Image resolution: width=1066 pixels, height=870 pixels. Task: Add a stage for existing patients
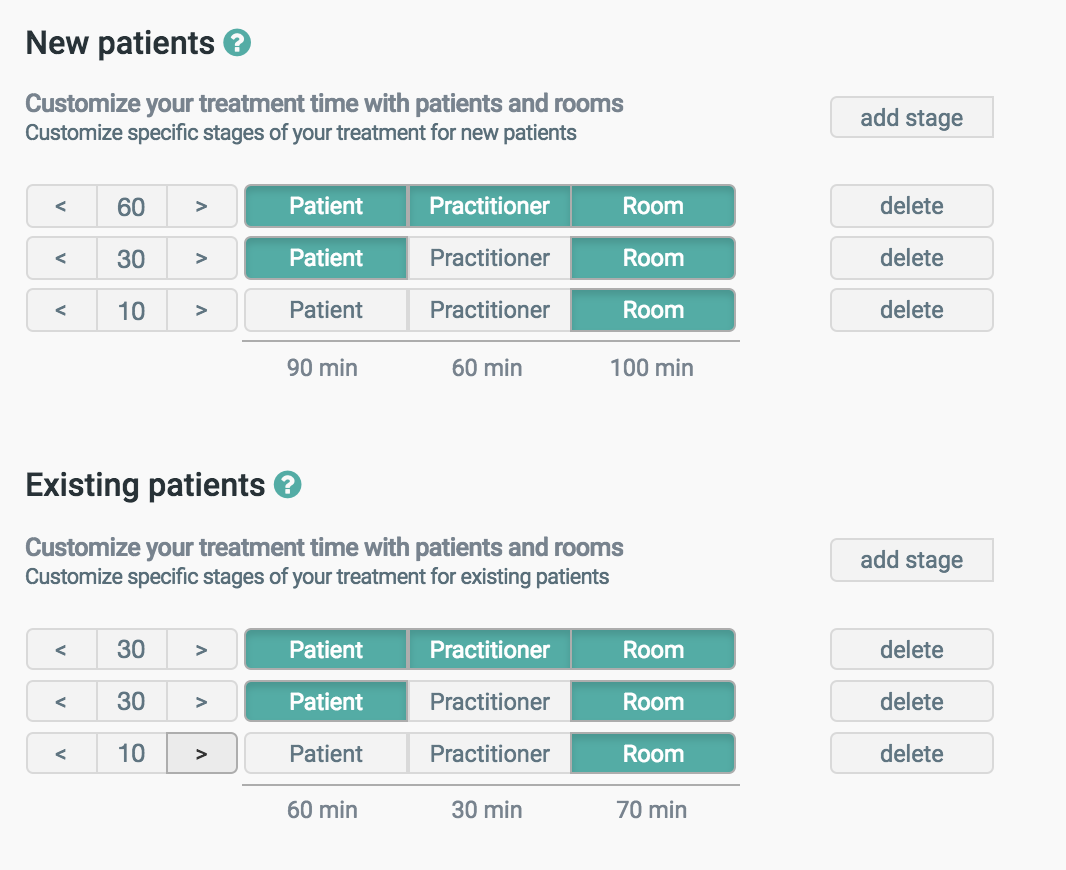[911, 561]
